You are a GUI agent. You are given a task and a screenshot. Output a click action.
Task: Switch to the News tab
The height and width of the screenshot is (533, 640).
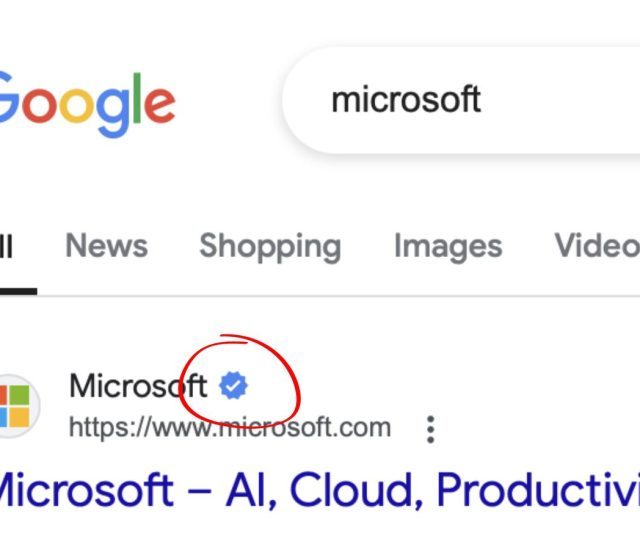[x=107, y=246]
